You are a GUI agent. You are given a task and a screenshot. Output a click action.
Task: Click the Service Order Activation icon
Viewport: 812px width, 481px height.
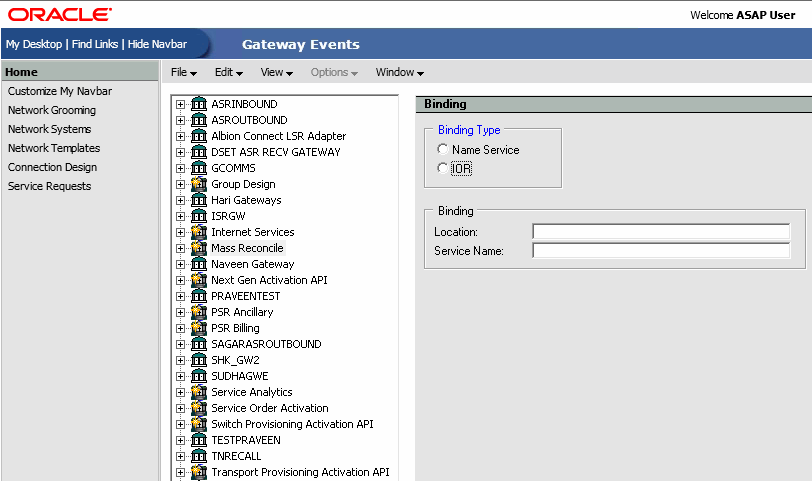tap(199, 409)
